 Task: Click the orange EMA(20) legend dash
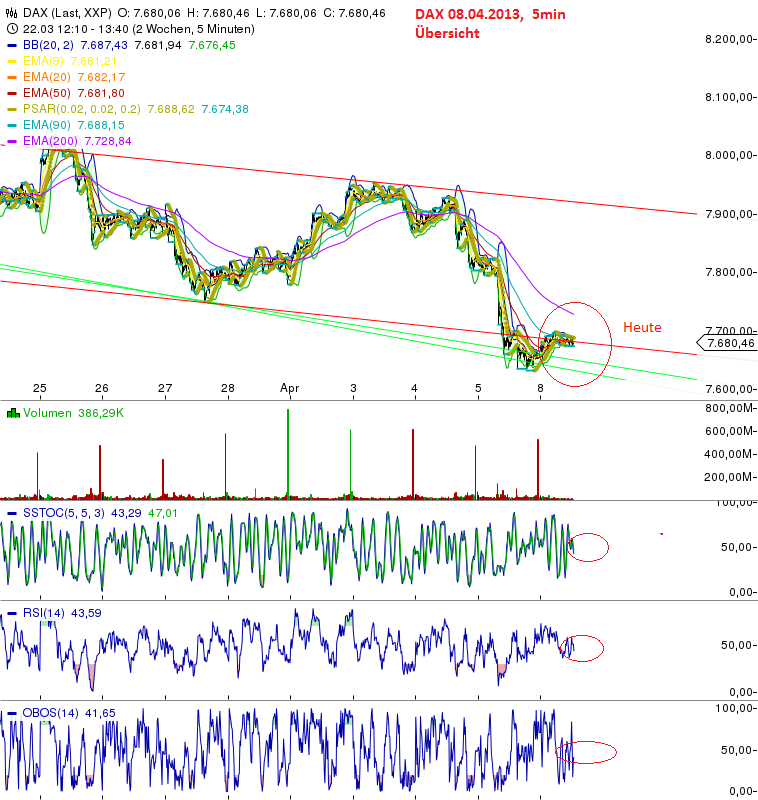12,77
